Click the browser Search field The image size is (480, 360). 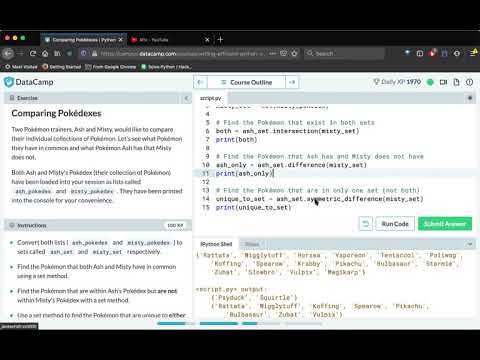(344, 53)
